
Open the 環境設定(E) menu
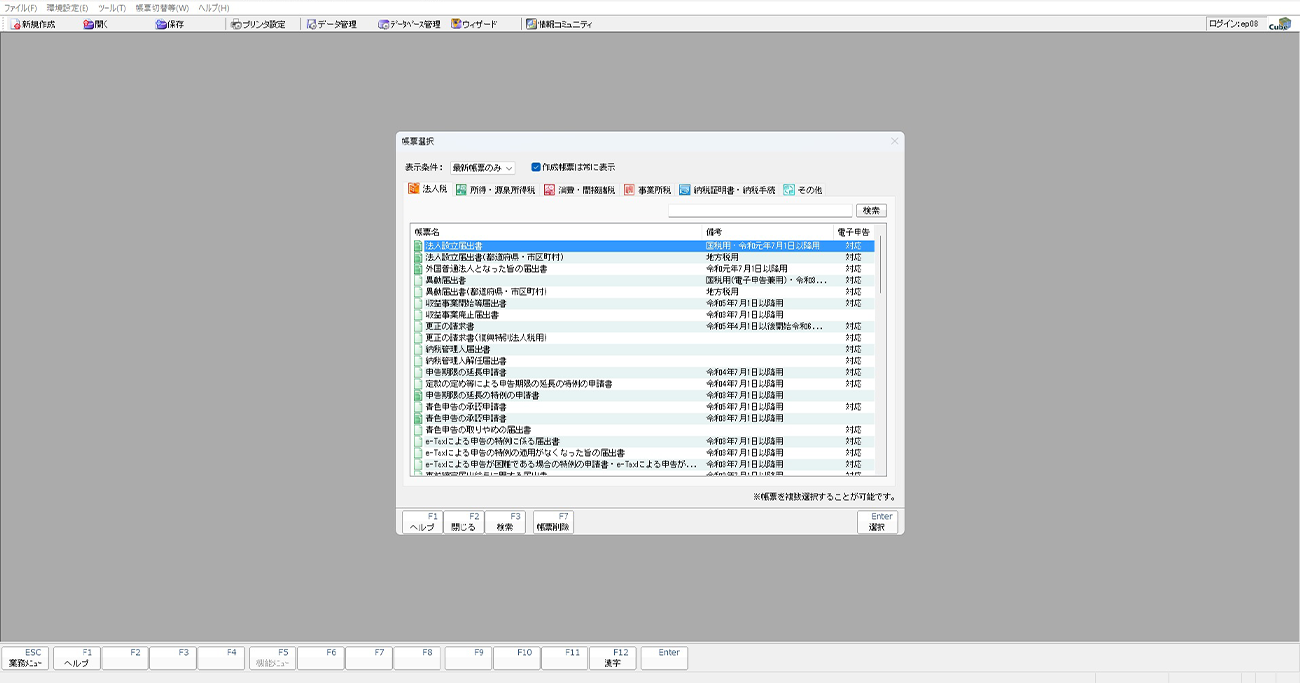pos(67,8)
